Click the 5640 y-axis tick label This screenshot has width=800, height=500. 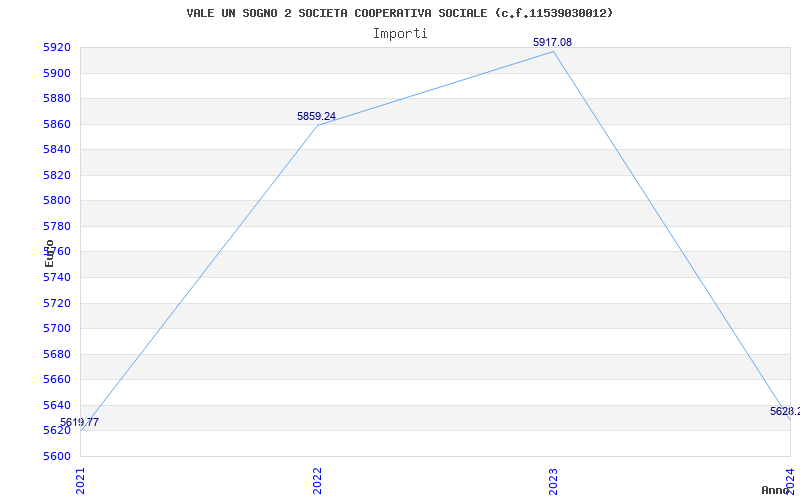point(57,405)
